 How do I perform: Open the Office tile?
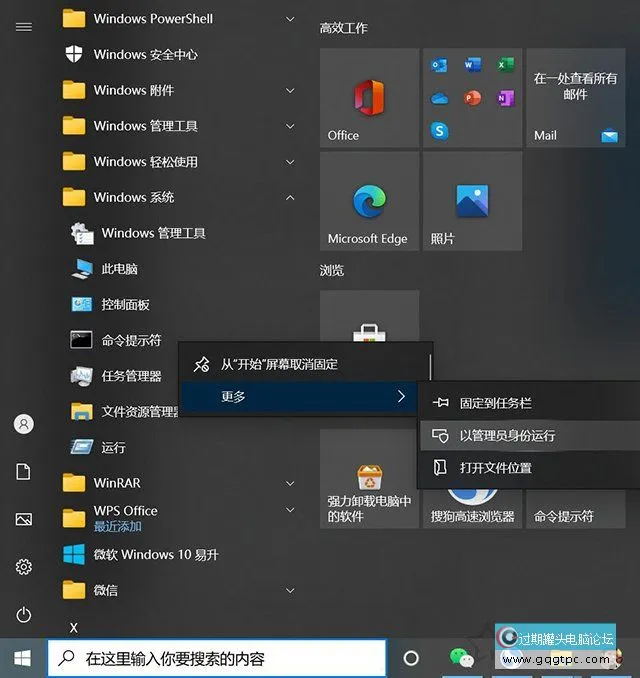pyautogui.click(x=369, y=98)
